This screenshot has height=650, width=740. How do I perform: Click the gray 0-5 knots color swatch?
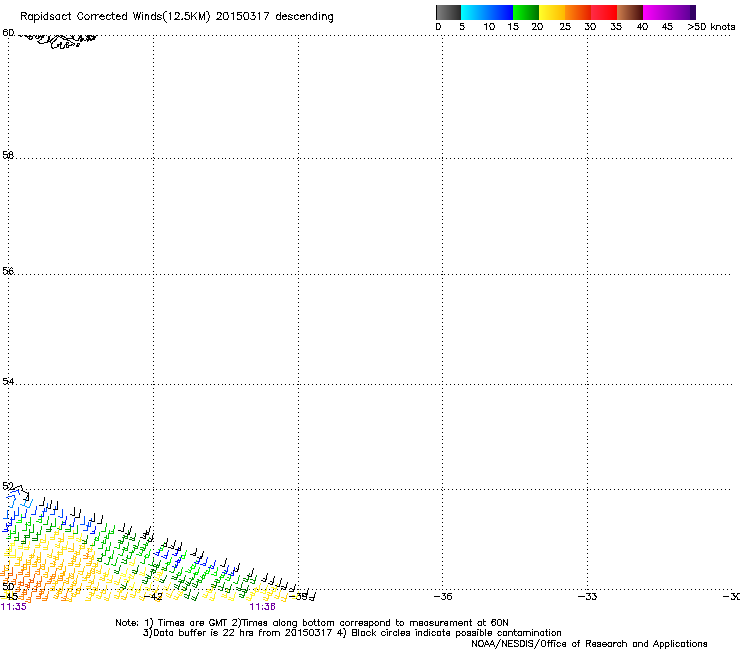click(448, 12)
